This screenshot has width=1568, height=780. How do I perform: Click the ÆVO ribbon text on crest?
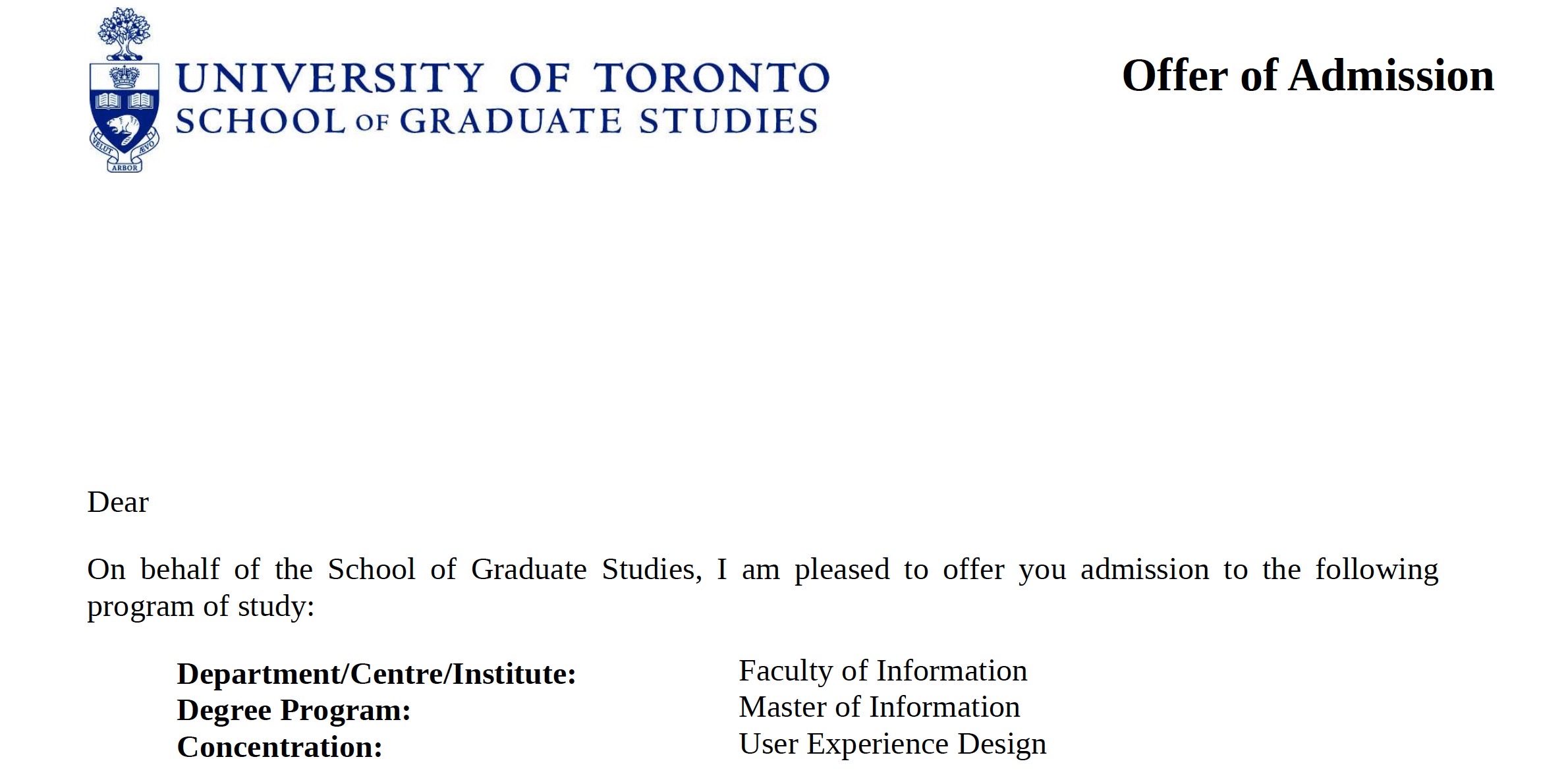(x=147, y=146)
